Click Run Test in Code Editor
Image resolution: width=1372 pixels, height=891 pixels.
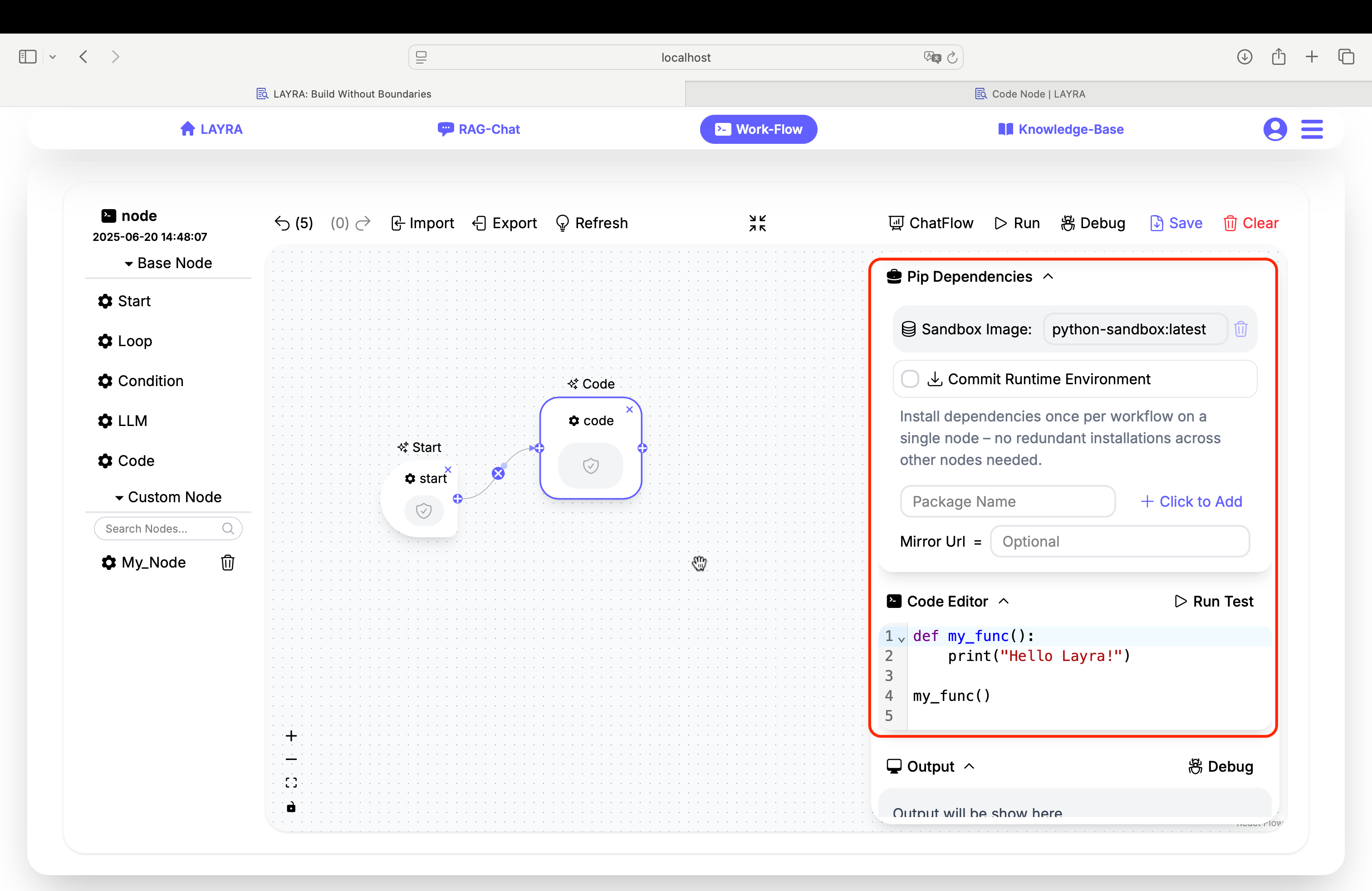pos(1214,601)
